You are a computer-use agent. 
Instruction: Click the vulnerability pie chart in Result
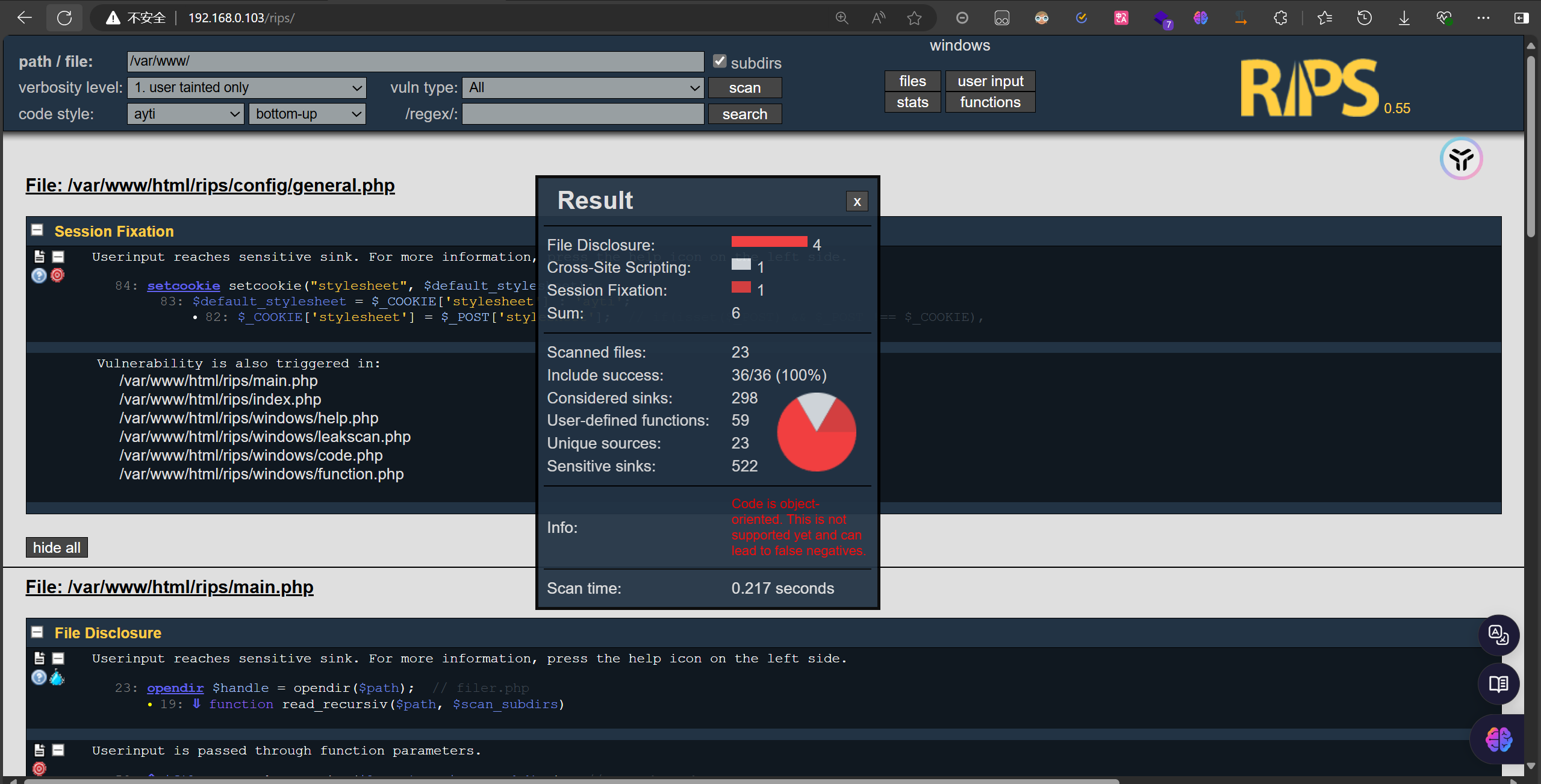[817, 432]
